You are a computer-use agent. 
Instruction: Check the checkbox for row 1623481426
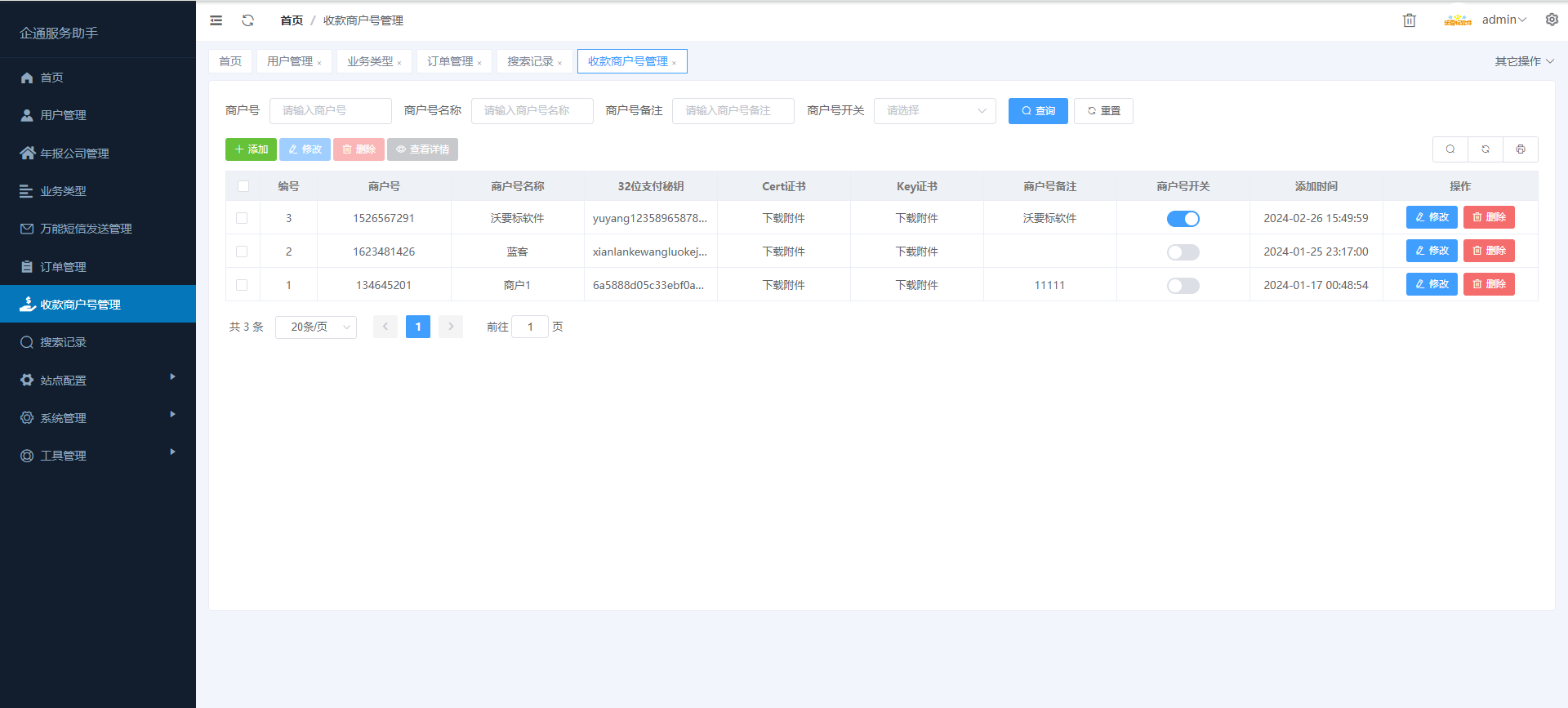242,252
